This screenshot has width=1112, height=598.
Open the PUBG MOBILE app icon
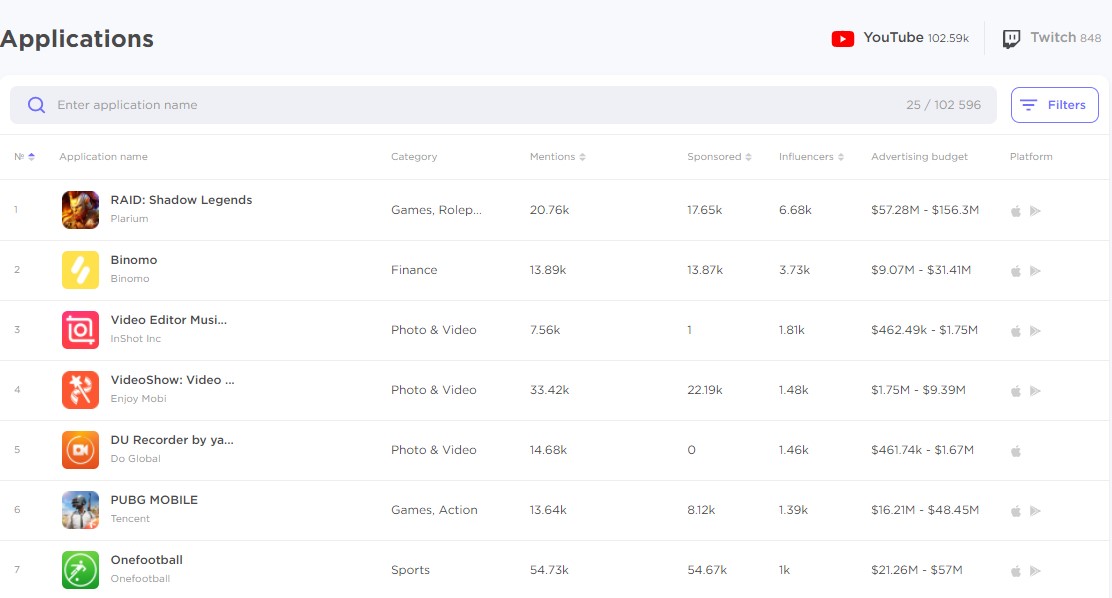point(80,510)
